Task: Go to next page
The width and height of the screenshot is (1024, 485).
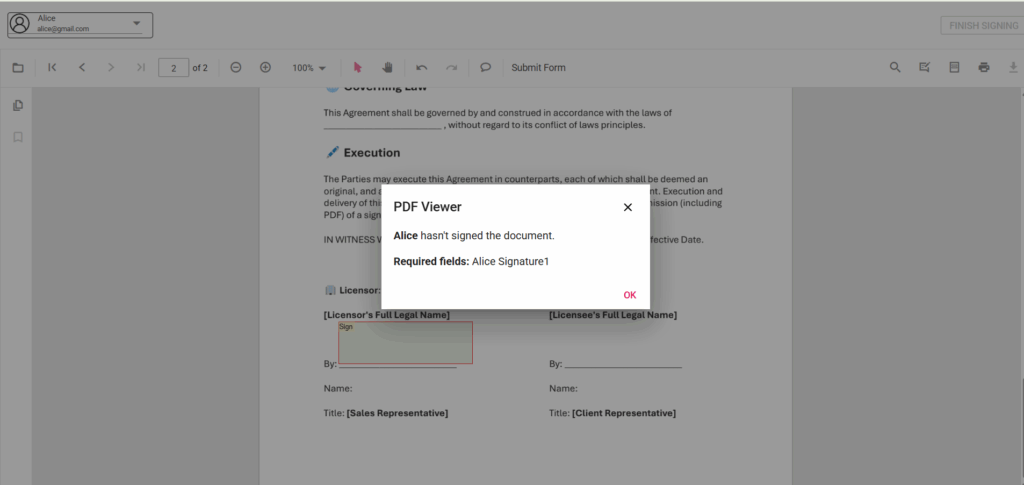Action: point(111,67)
